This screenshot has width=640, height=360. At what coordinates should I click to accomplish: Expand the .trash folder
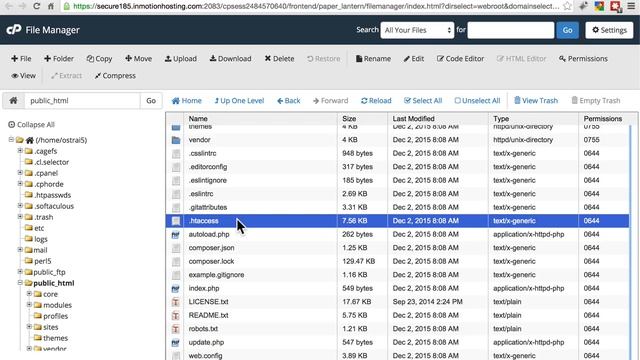click(20, 217)
